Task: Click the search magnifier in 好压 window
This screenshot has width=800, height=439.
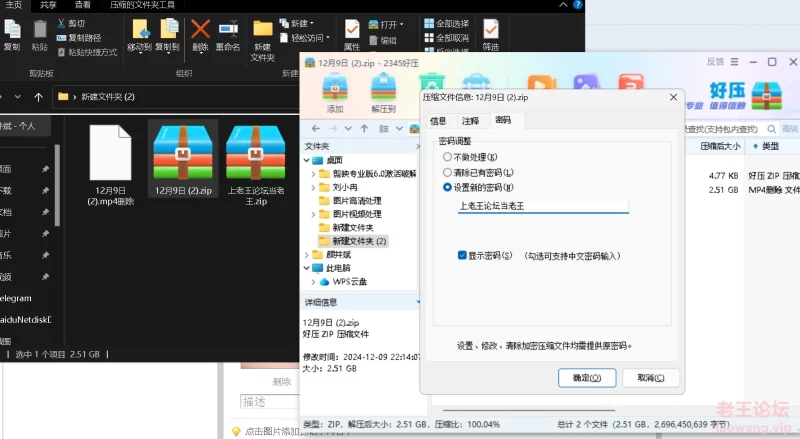Action: click(771, 129)
